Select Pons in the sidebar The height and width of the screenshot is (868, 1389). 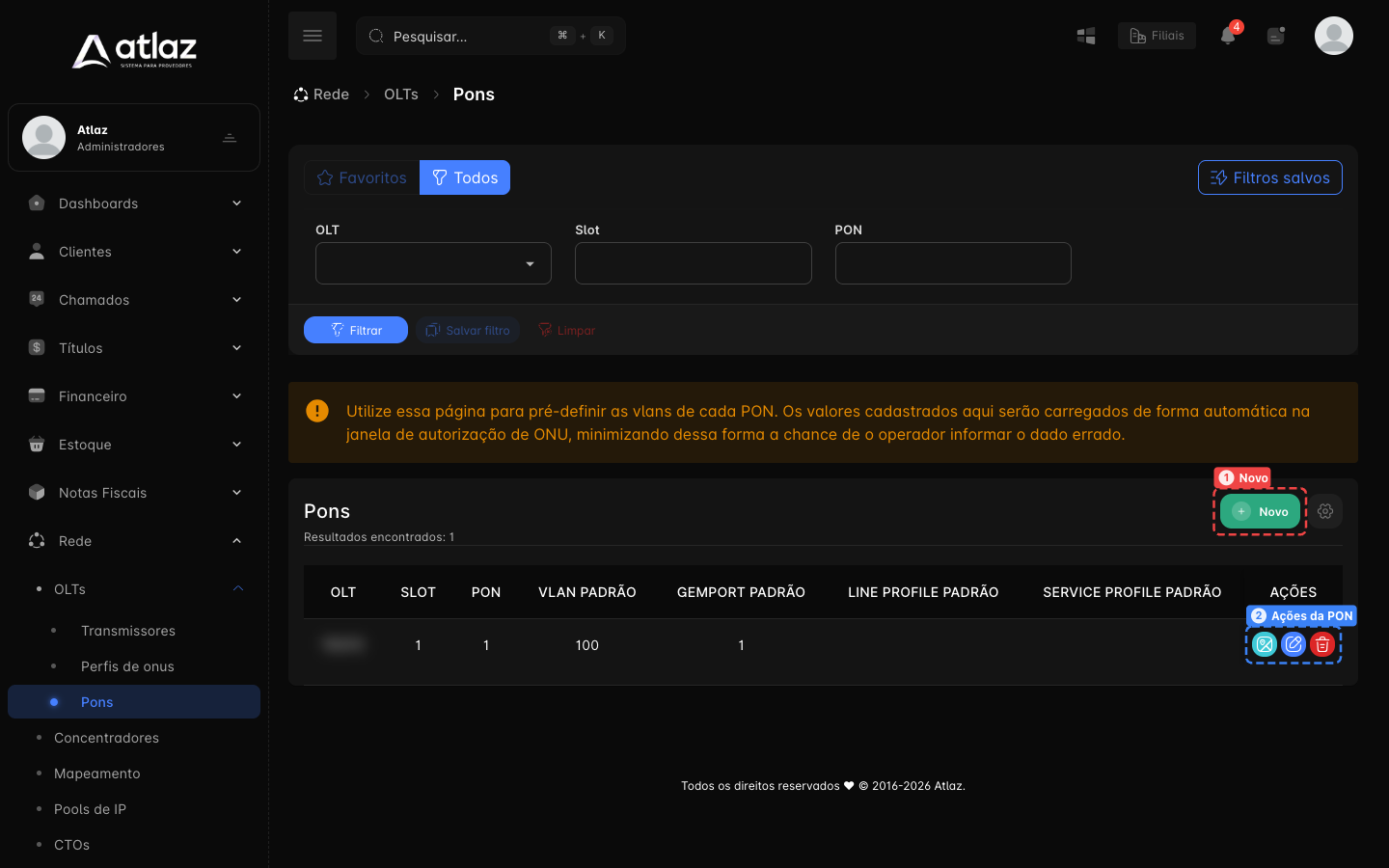click(x=134, y=702)
